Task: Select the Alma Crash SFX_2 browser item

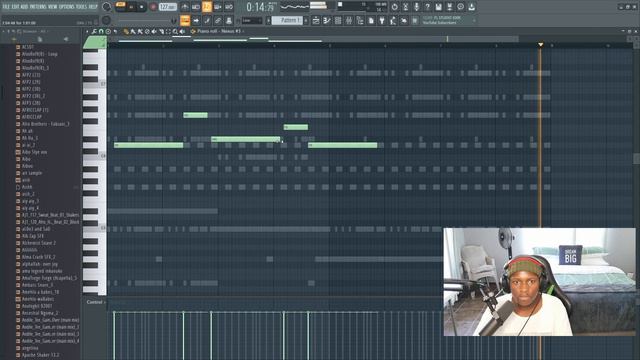Action: [38, 257]
